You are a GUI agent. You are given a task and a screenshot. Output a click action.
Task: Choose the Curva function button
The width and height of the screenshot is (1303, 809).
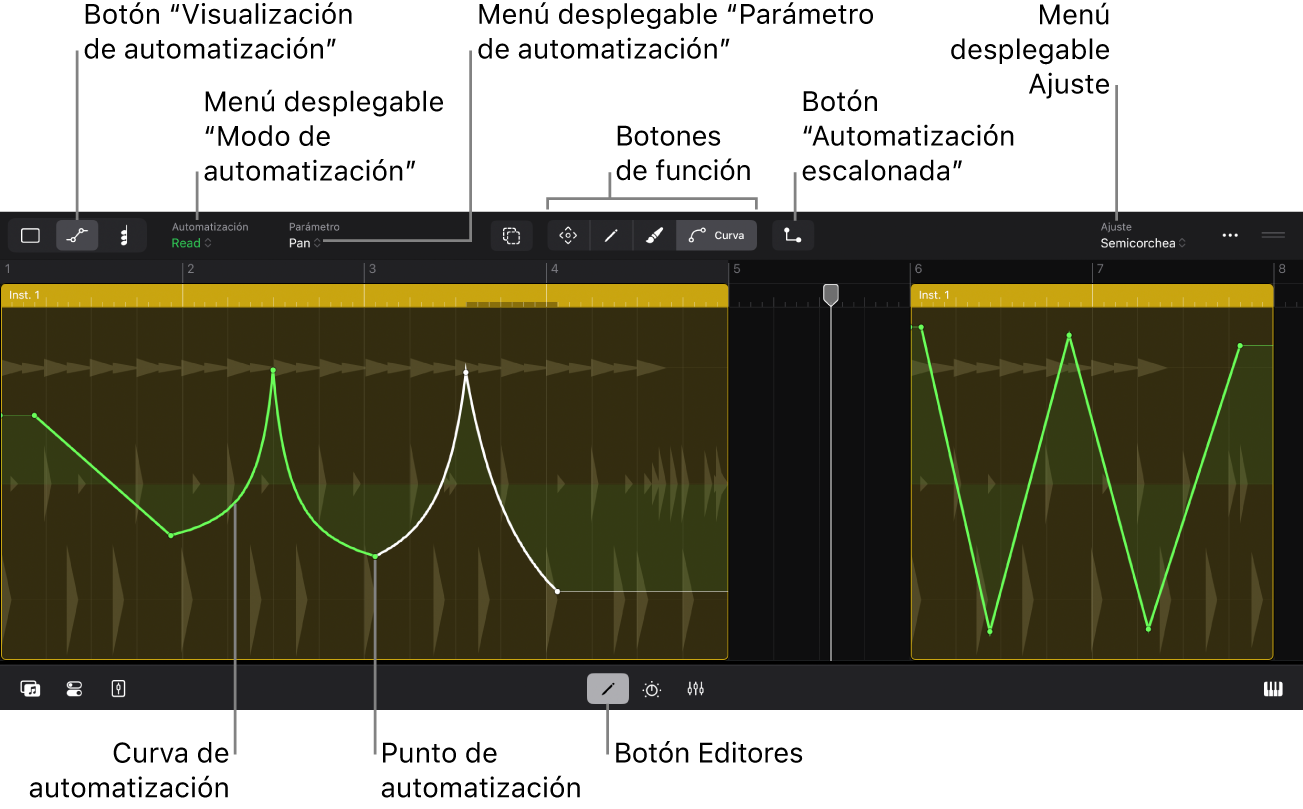[717, 236]
